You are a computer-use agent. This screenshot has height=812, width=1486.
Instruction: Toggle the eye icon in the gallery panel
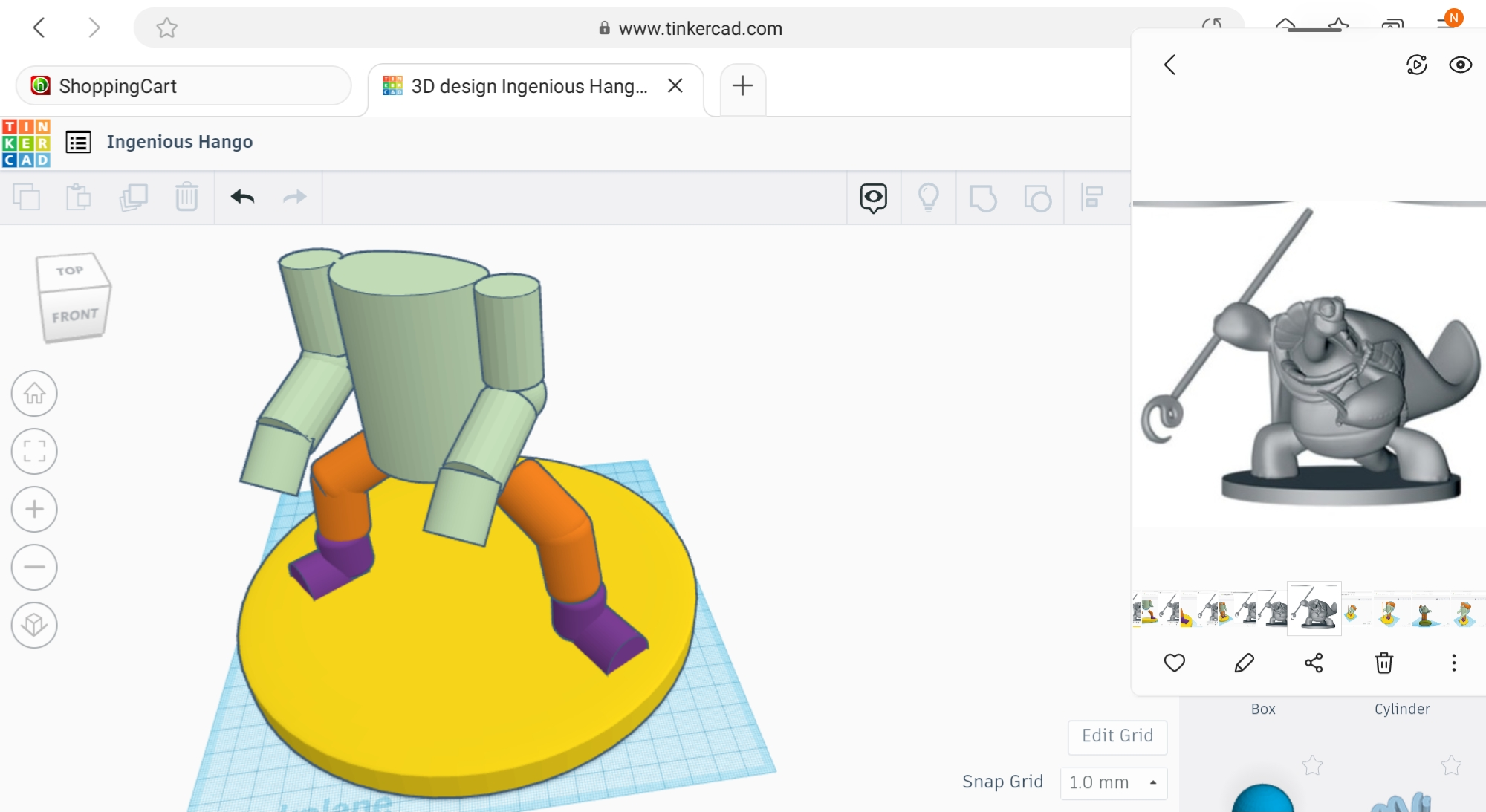pyautogui.click(x=1460, y=65)
